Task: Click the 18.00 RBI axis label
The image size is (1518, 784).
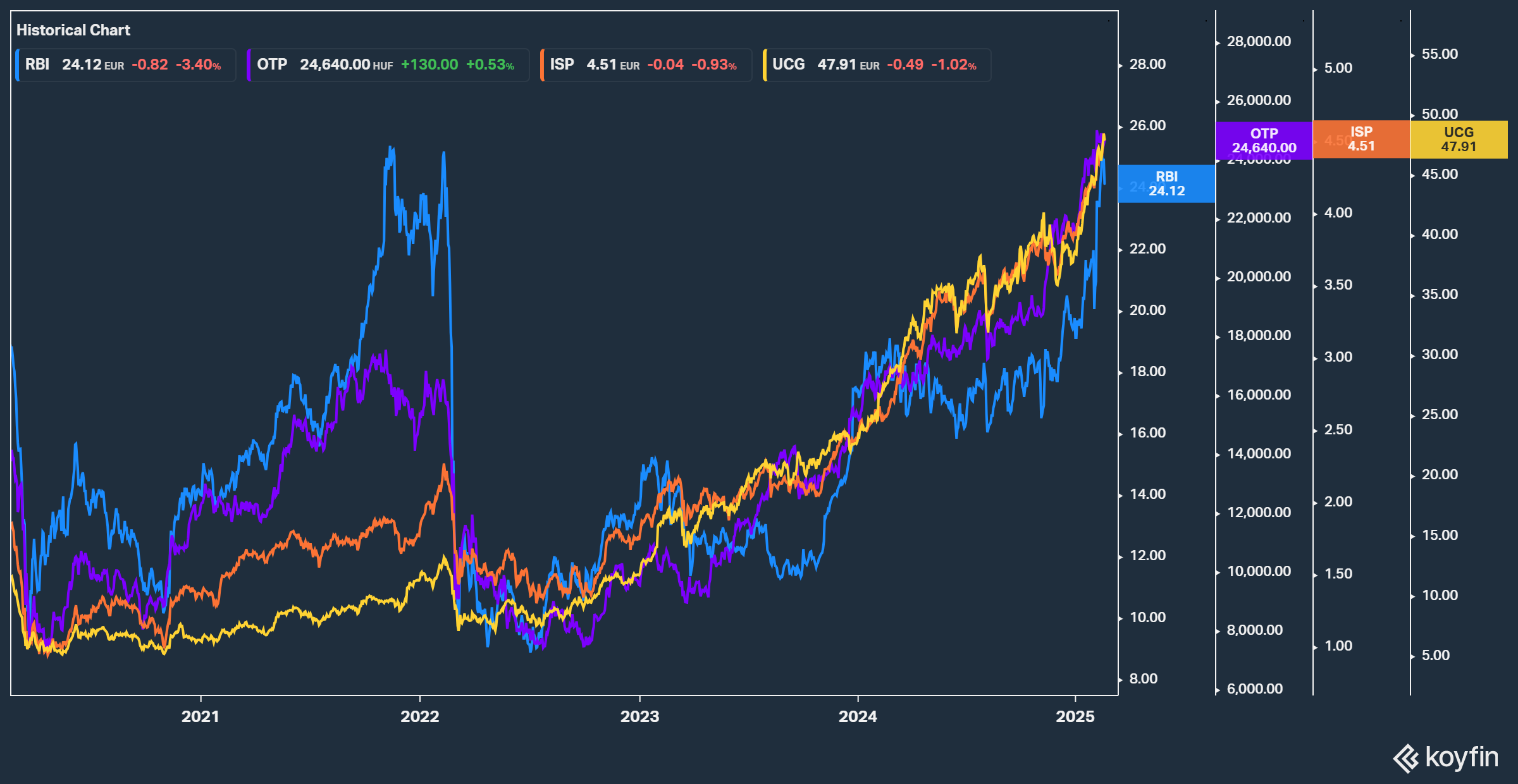Action: click(1147, 372)
